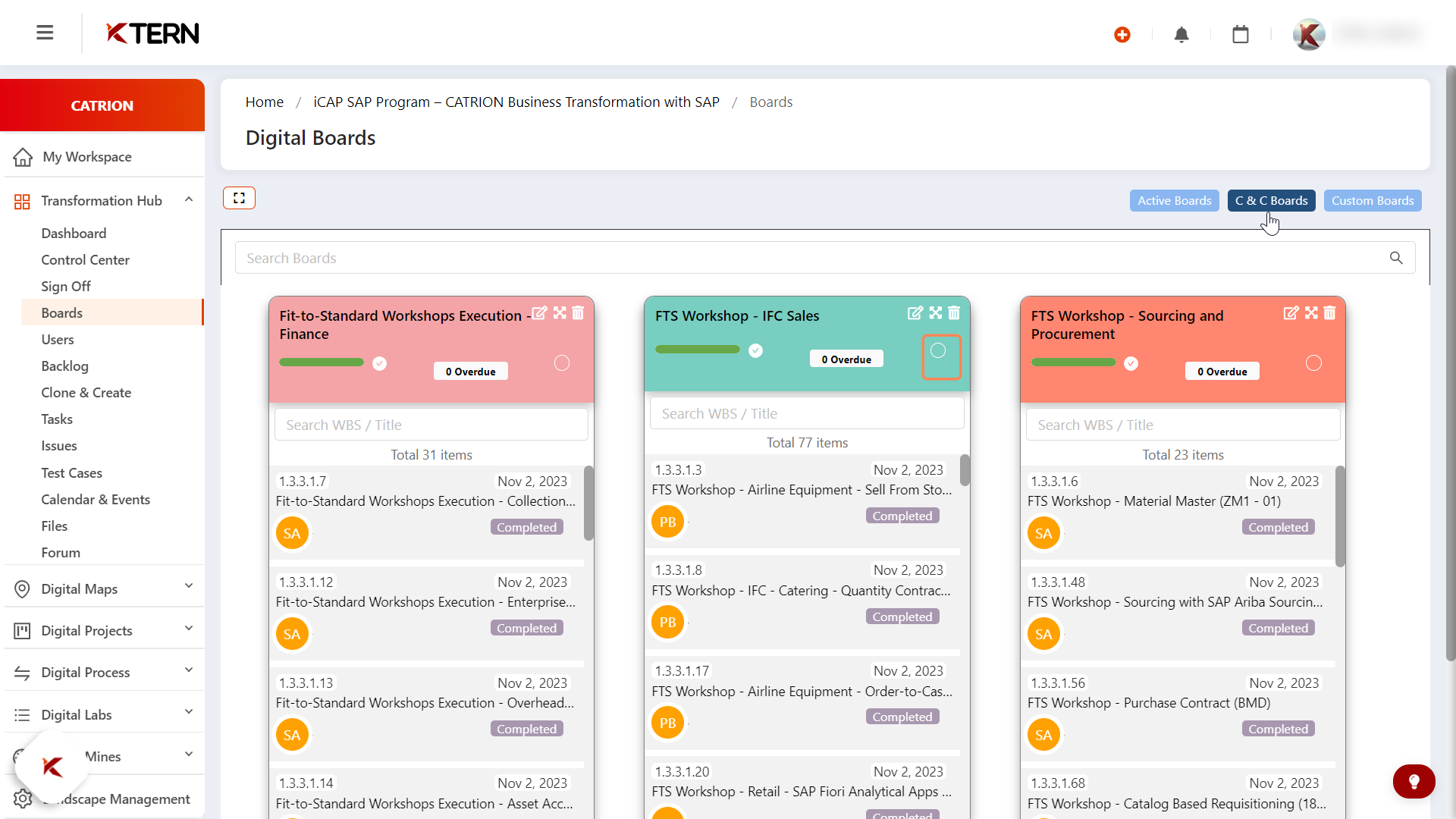Click PB avatar on card 1.3.3.1.8
This screenshot has height=819, width=1456.
pos(667,623)
